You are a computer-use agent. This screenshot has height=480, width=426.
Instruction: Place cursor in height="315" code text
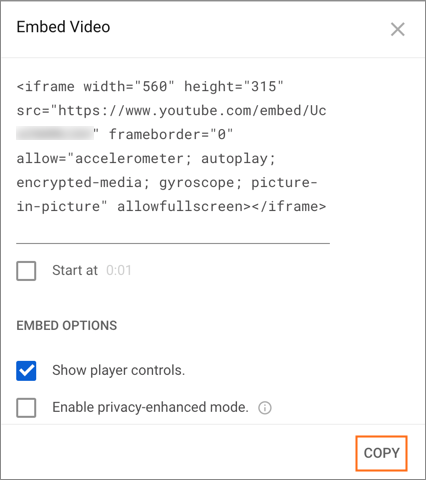(x=234, y=87)
